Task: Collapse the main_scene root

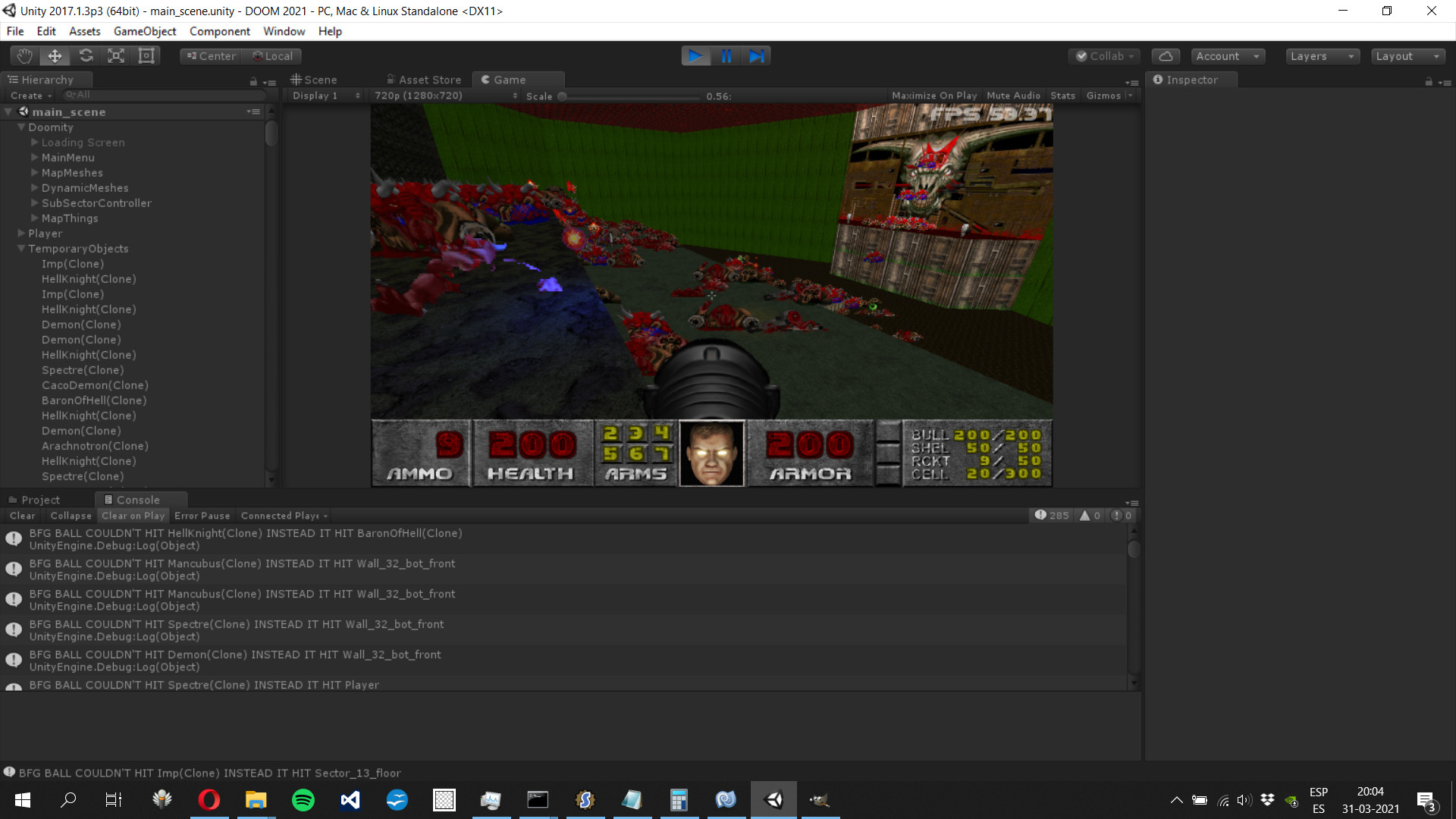Action: 8,111
